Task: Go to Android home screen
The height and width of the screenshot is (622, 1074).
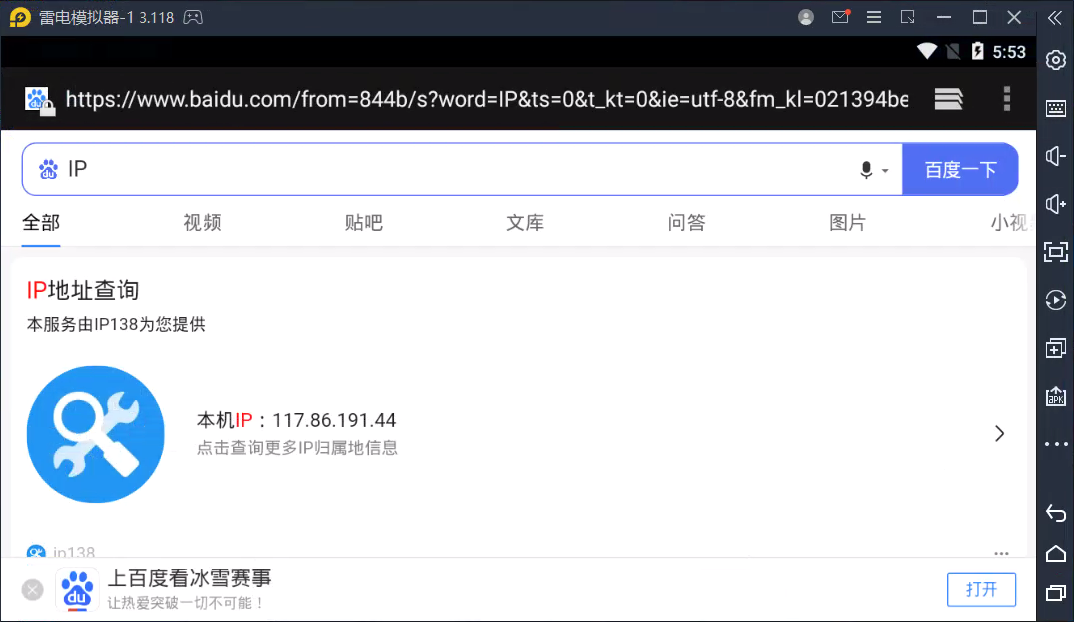Action: click(1056, 553)
